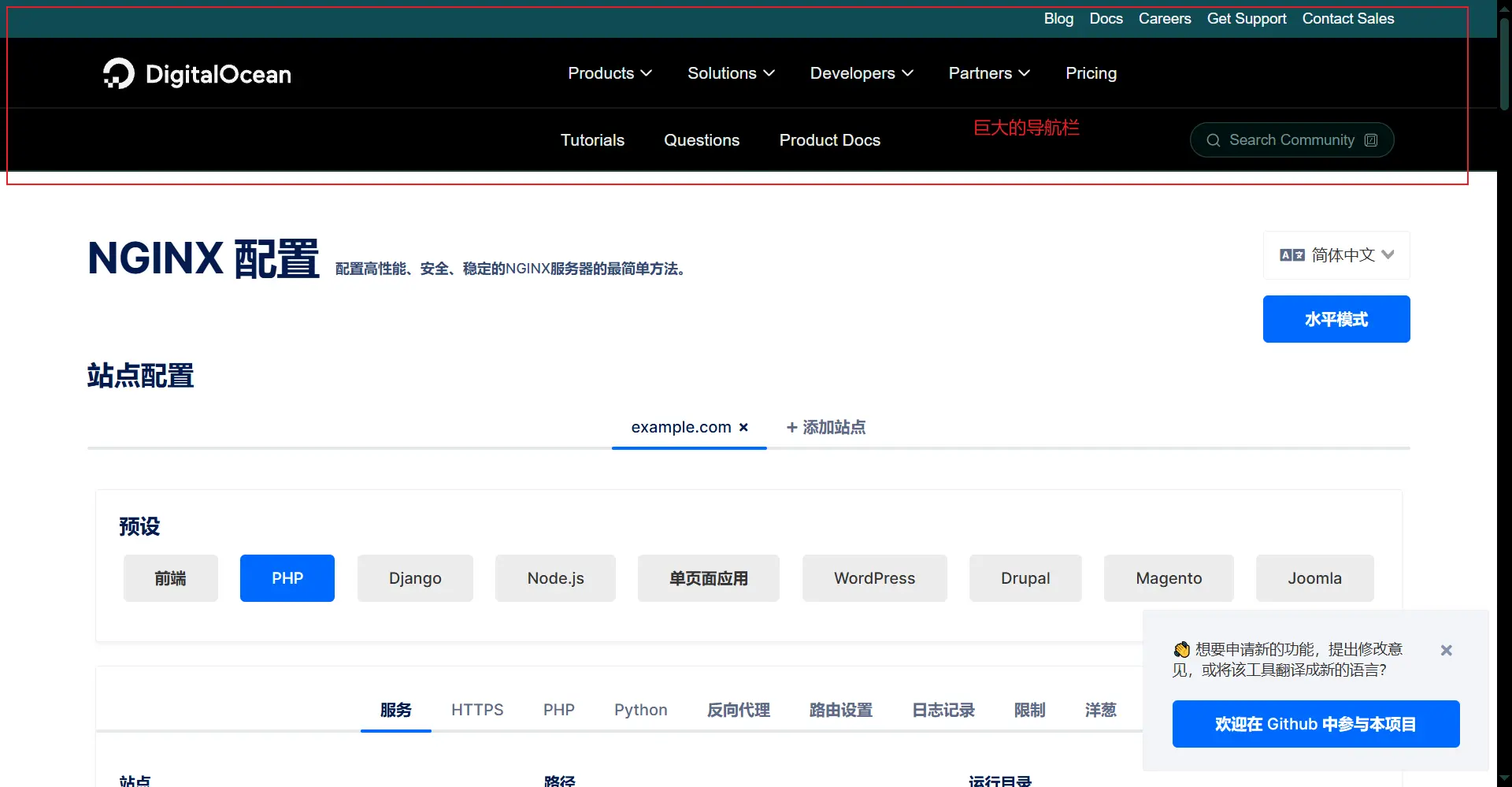Select the WordPress preset
The width and height of the screenshot is (1512, 787).
pos(874,578)
